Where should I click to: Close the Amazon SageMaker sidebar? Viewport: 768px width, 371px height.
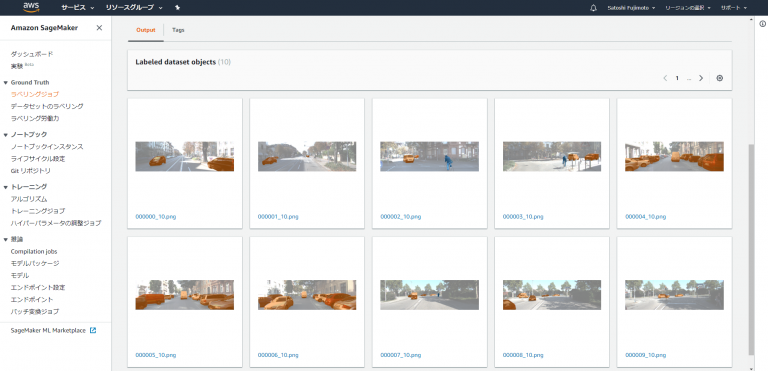pyautogui.click(x=99, y=28)
